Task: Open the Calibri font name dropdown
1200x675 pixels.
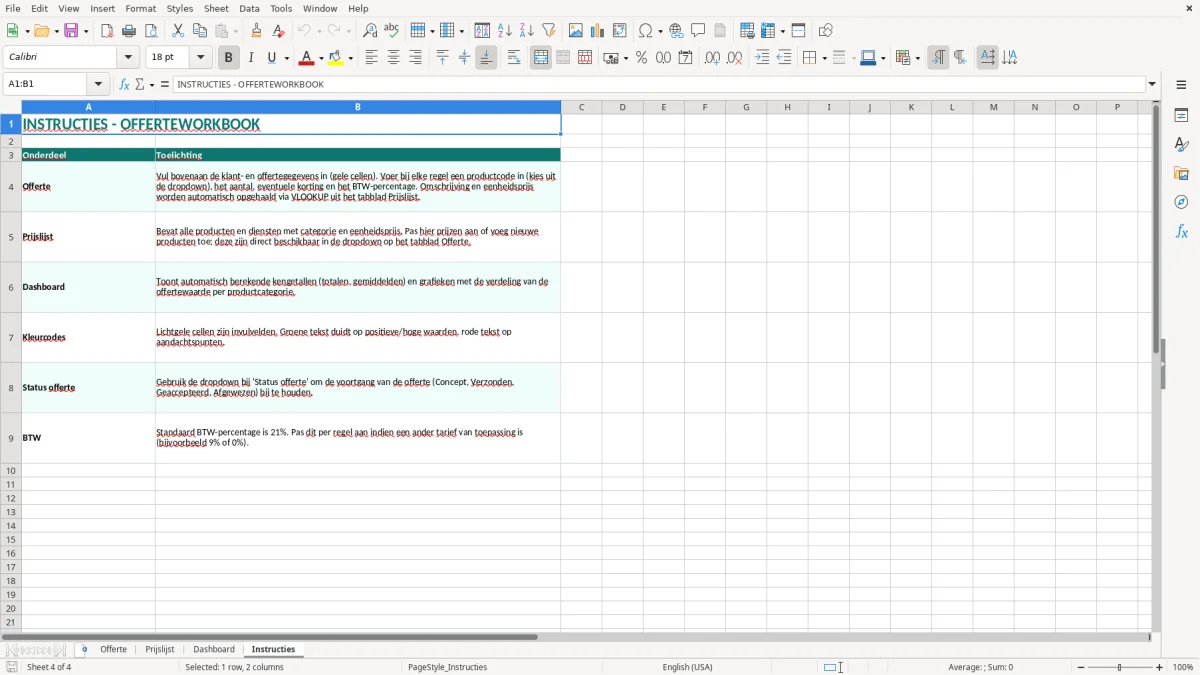Action: [x=128, y=58]
